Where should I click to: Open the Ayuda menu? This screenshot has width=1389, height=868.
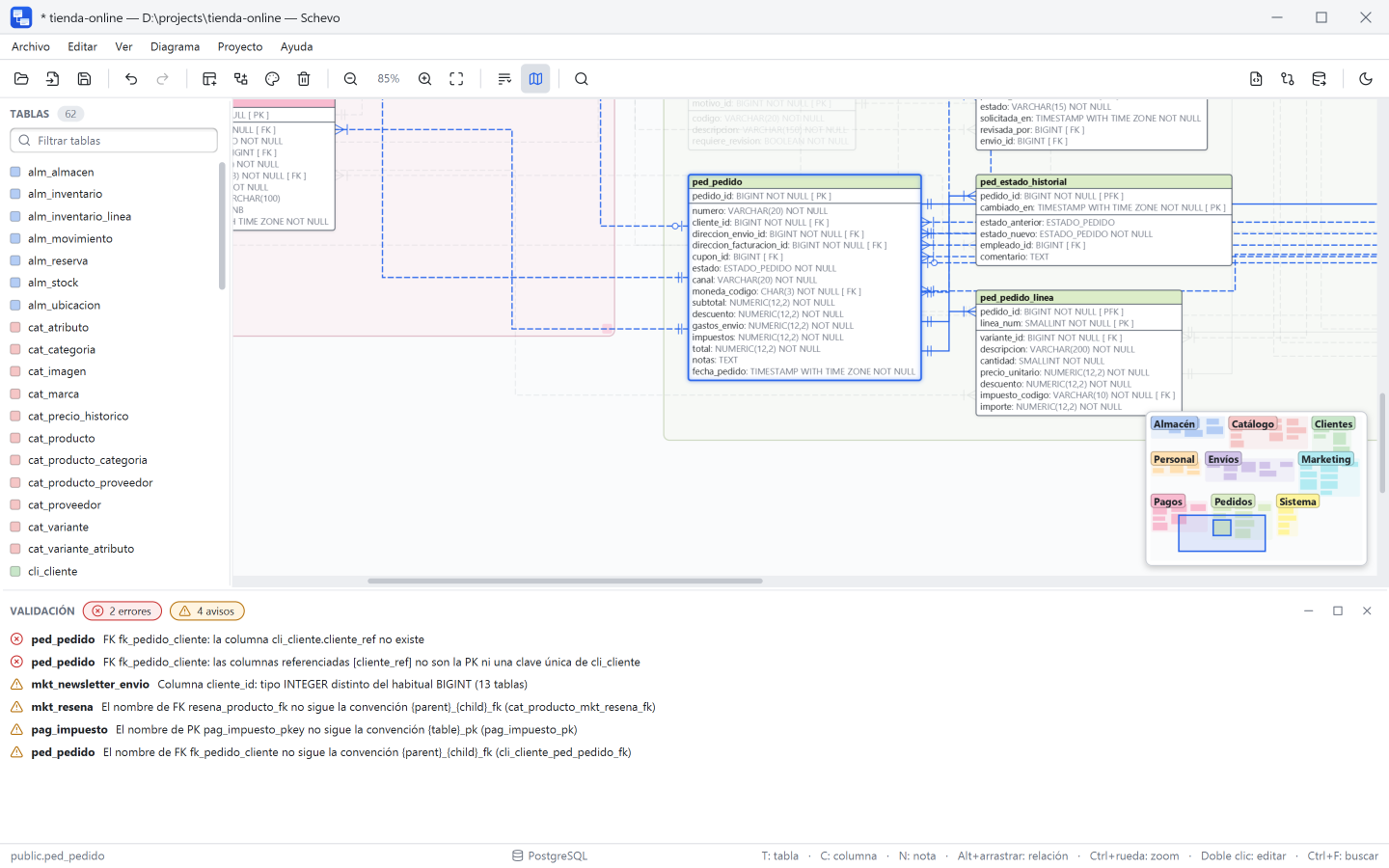297,46
